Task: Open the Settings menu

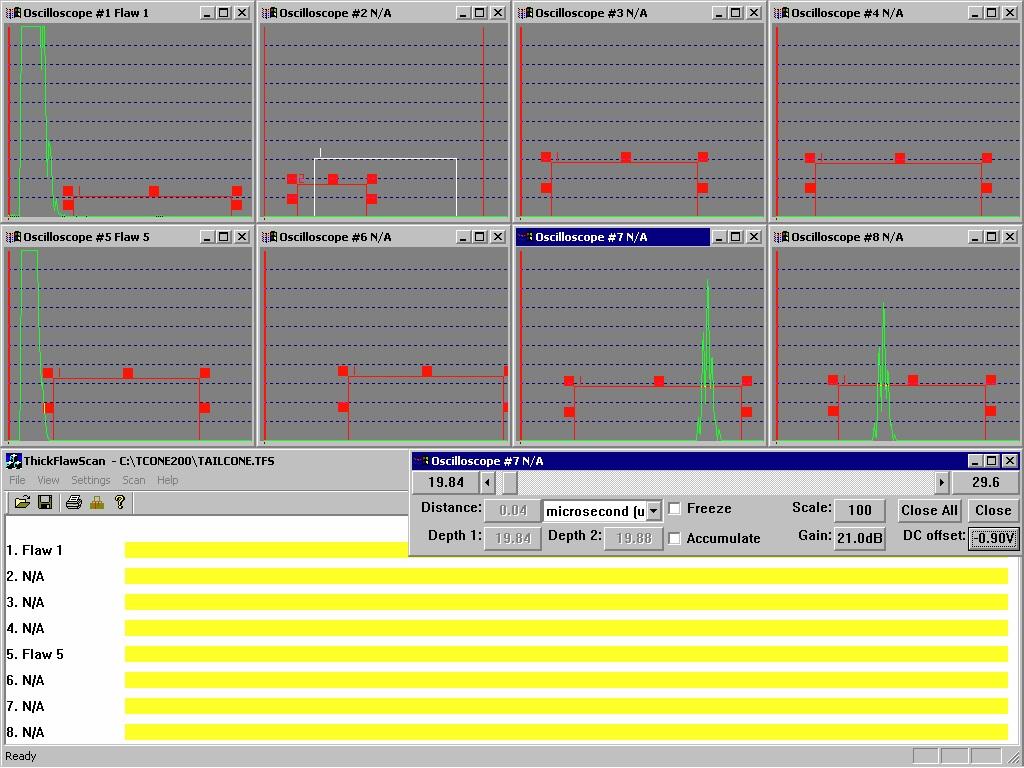Action: (90, 480)
